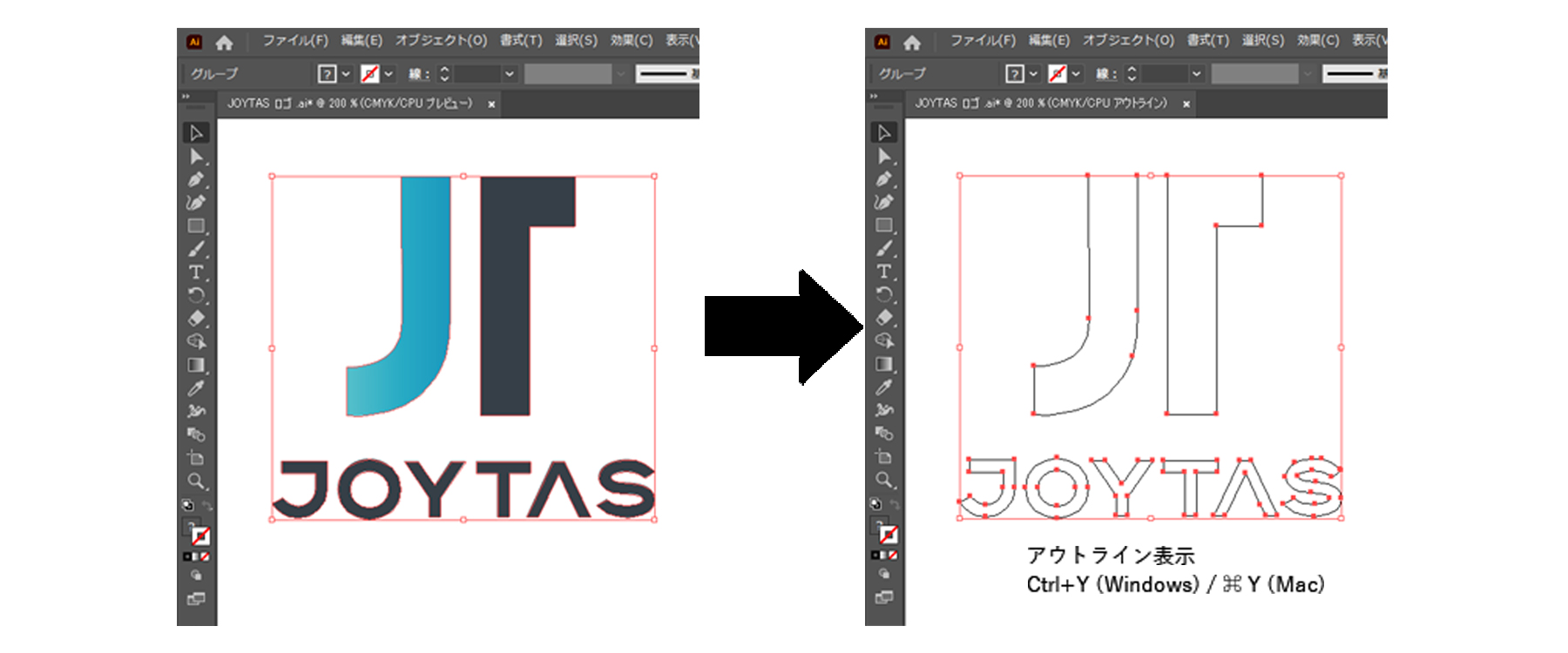
Task: Pick the Gradient tool in the right window
Action: pyautogui.click(x=883, y=365)
